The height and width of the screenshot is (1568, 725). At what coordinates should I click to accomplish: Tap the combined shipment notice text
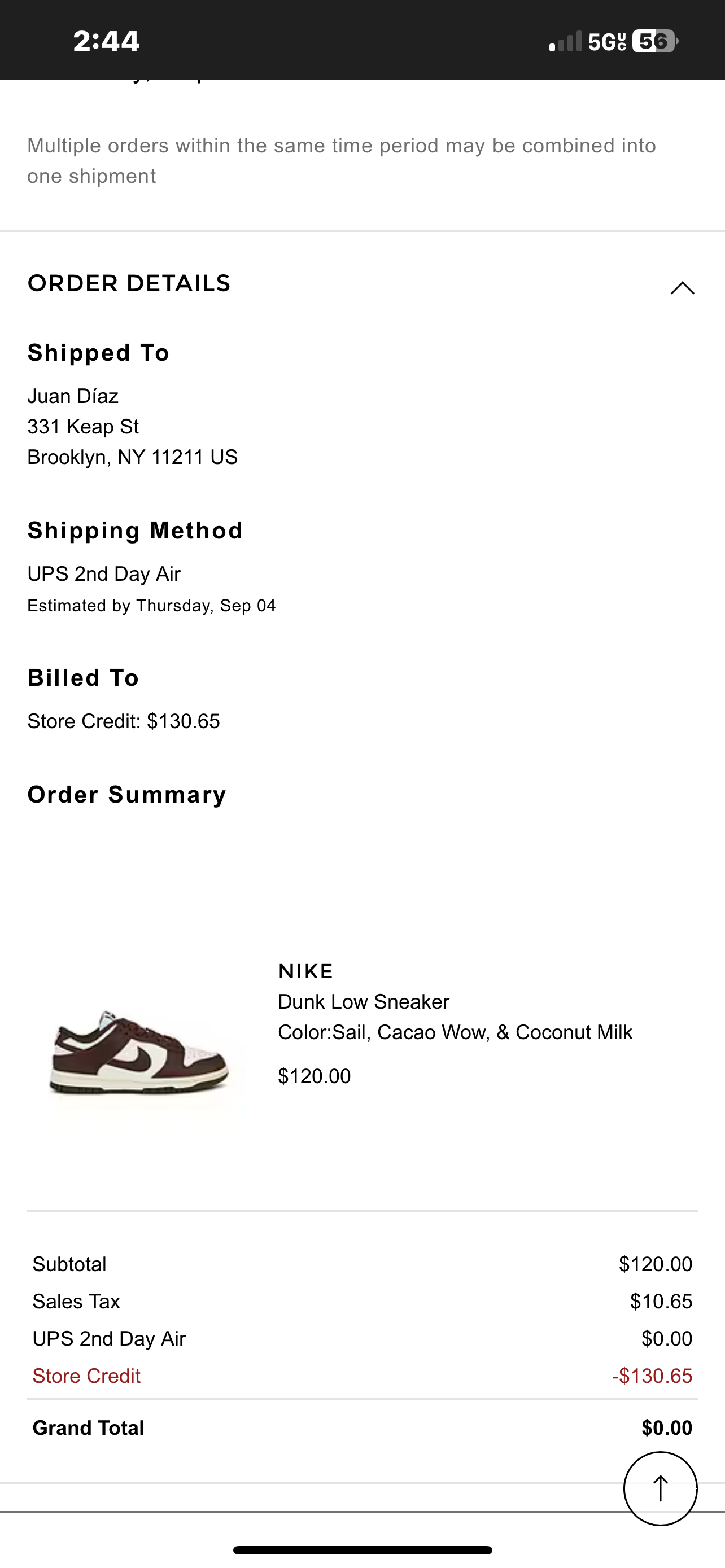pos(341,161)
